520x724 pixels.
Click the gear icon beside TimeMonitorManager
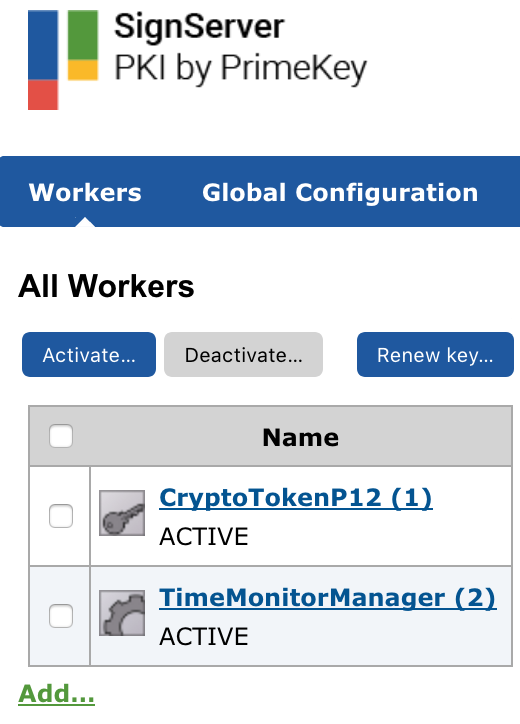click(x=122, y=613)
